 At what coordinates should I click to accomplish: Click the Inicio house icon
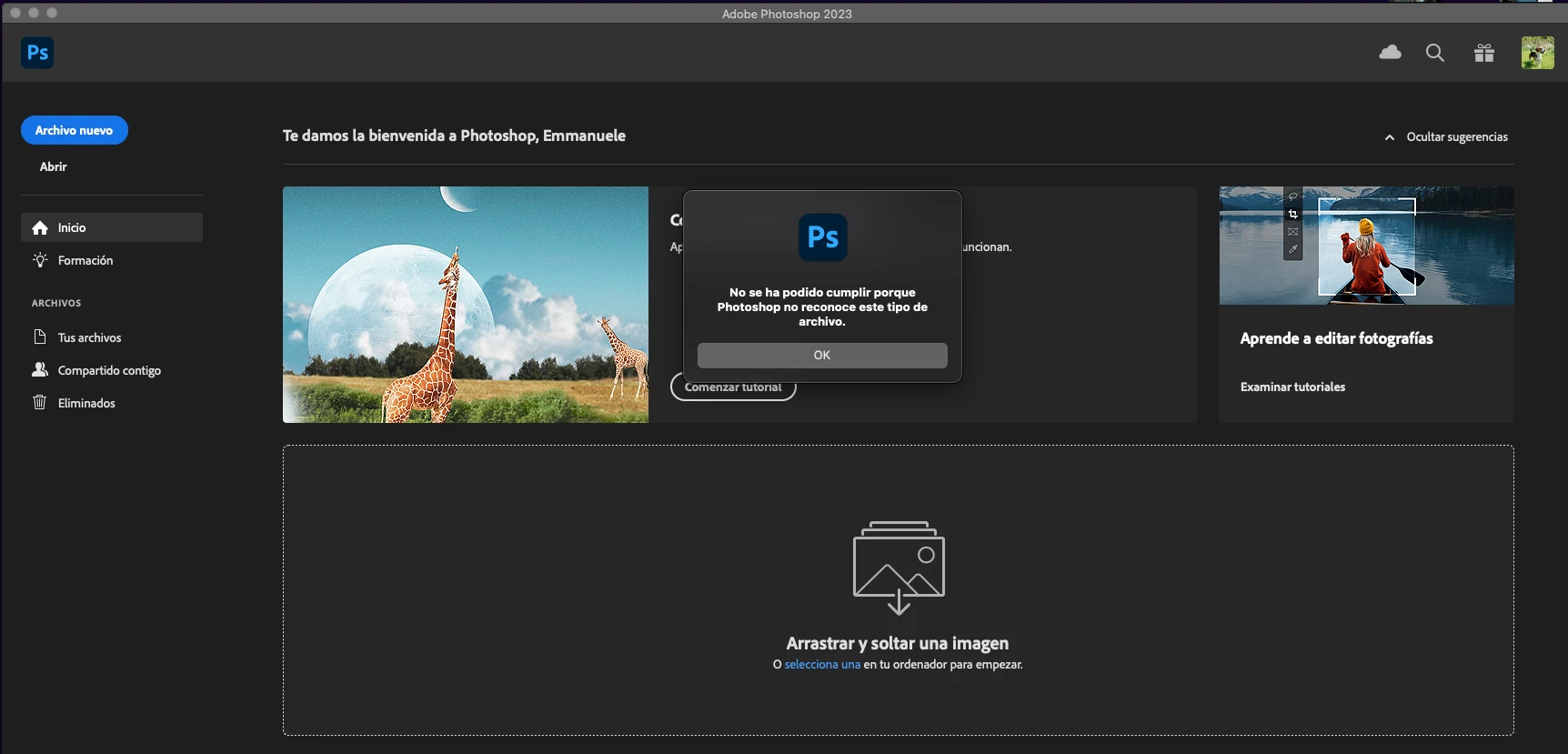pyautogui.click(x=40, y=227)
